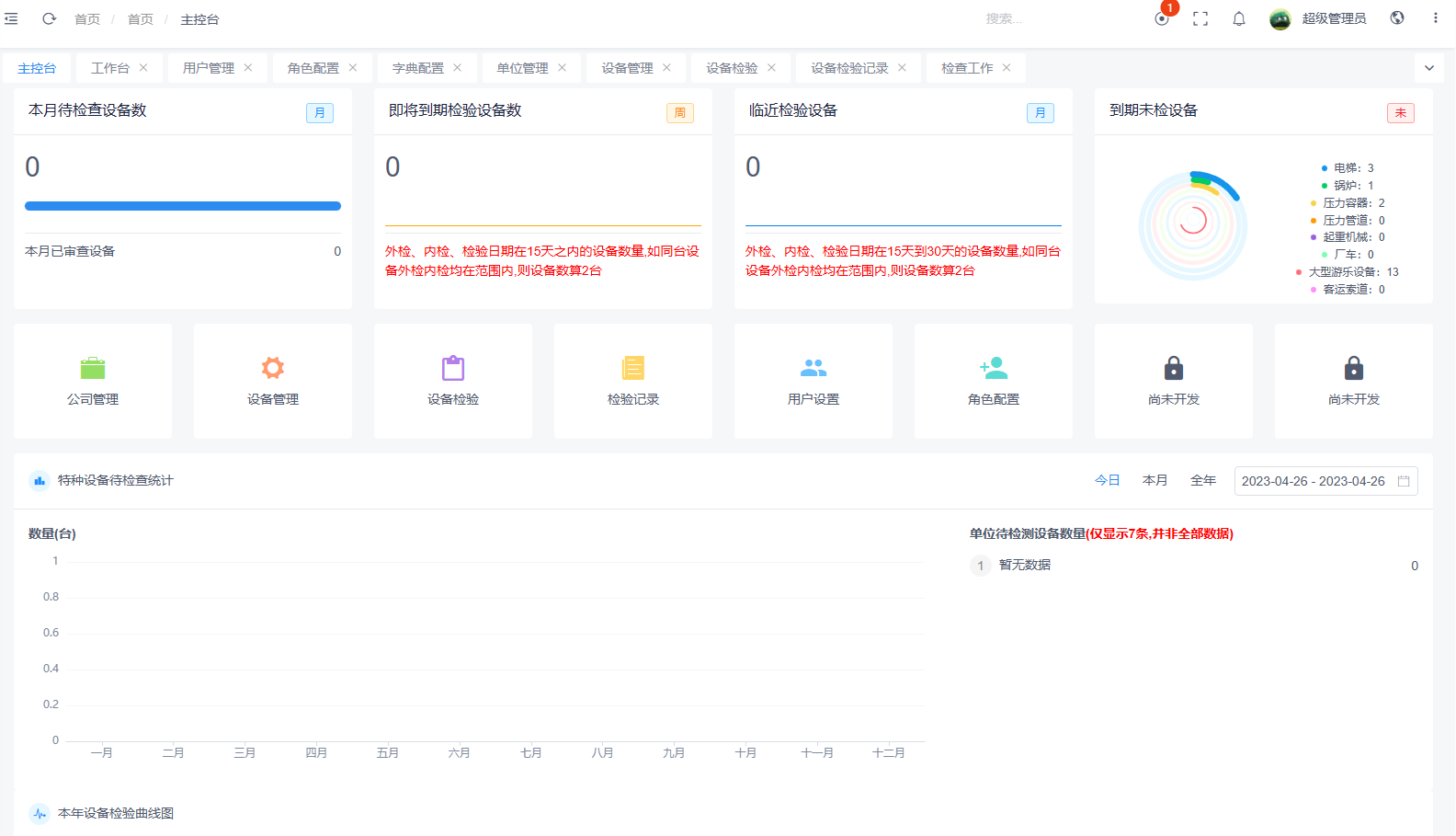Click the calendar icon in date range
Viewport: 1456px width, 836px height.
click(1404, 481)
